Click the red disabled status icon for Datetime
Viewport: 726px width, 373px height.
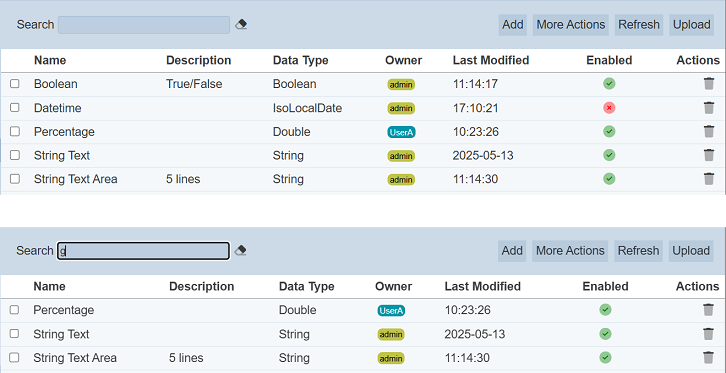(x=609, y=108)
